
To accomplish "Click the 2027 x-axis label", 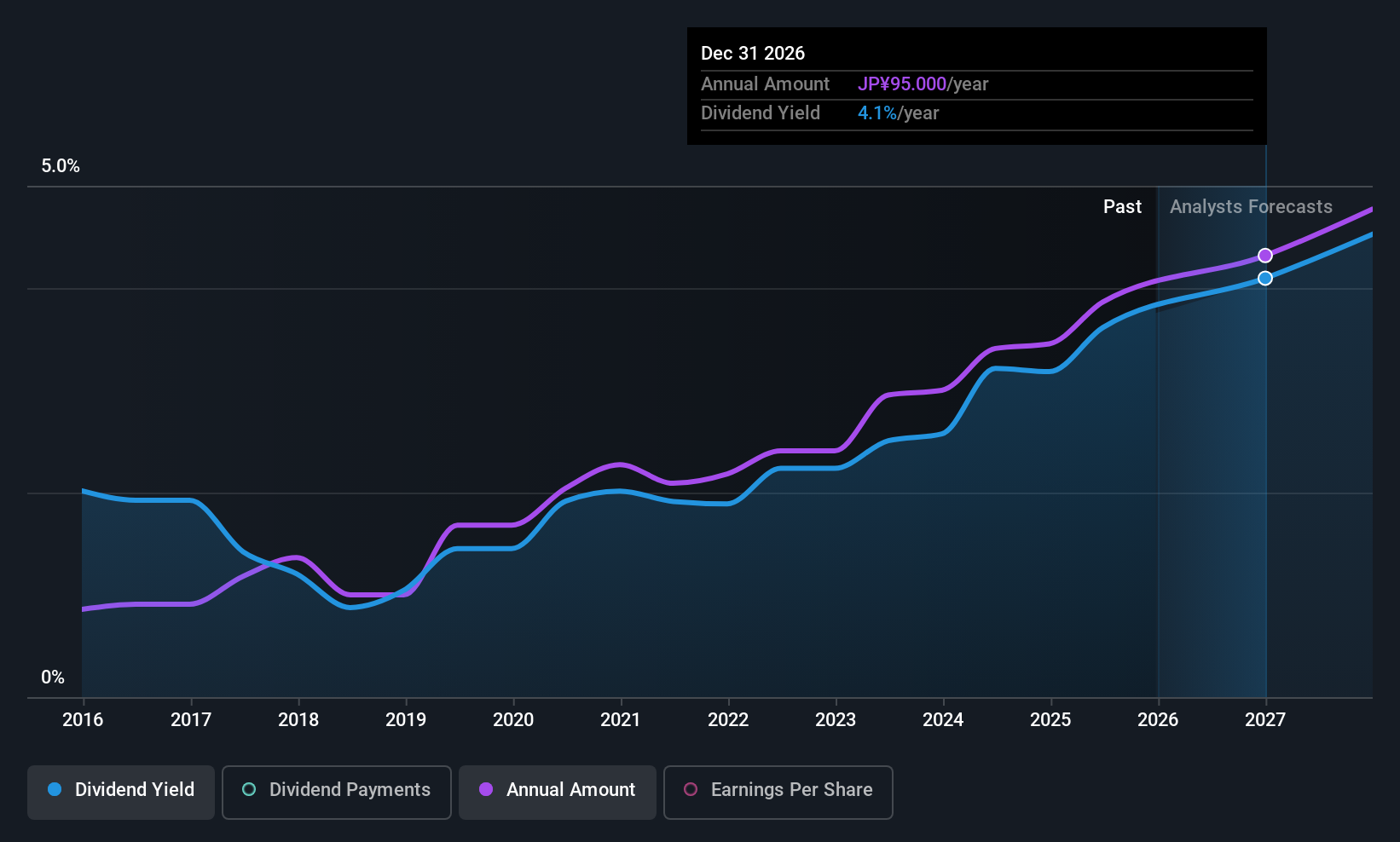I will pyautogui.click(x=1265, y=720).
